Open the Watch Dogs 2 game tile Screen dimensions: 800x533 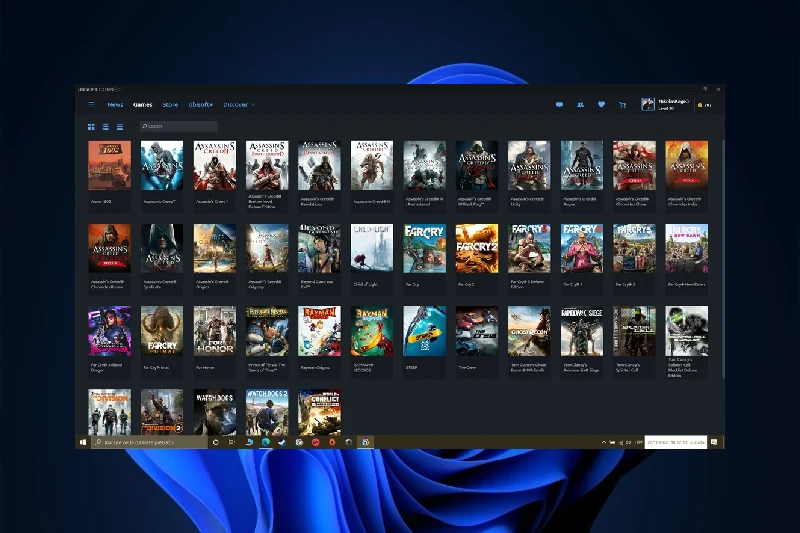267,411
